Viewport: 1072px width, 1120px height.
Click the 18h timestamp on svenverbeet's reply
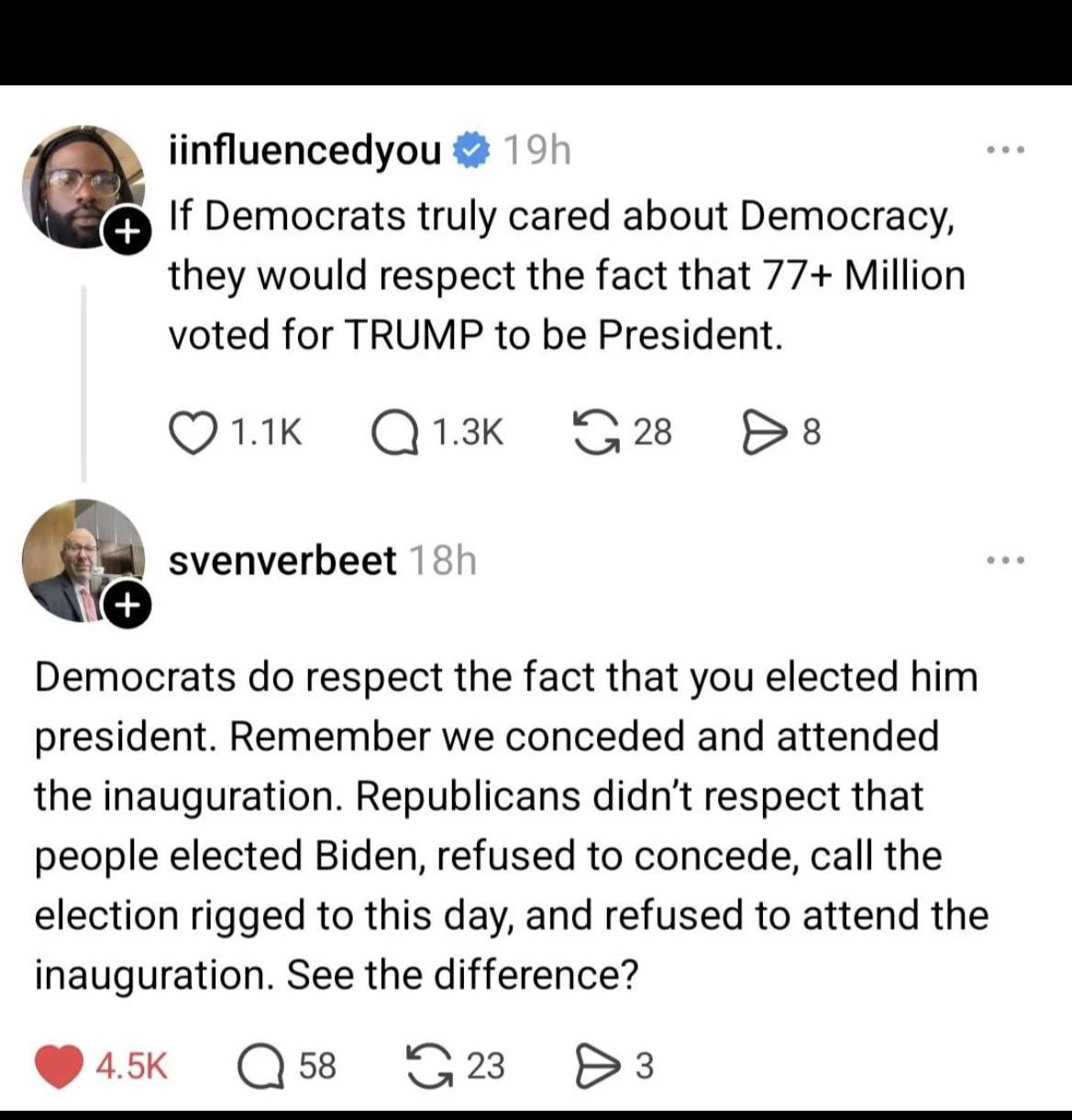(x=442, y=560)
